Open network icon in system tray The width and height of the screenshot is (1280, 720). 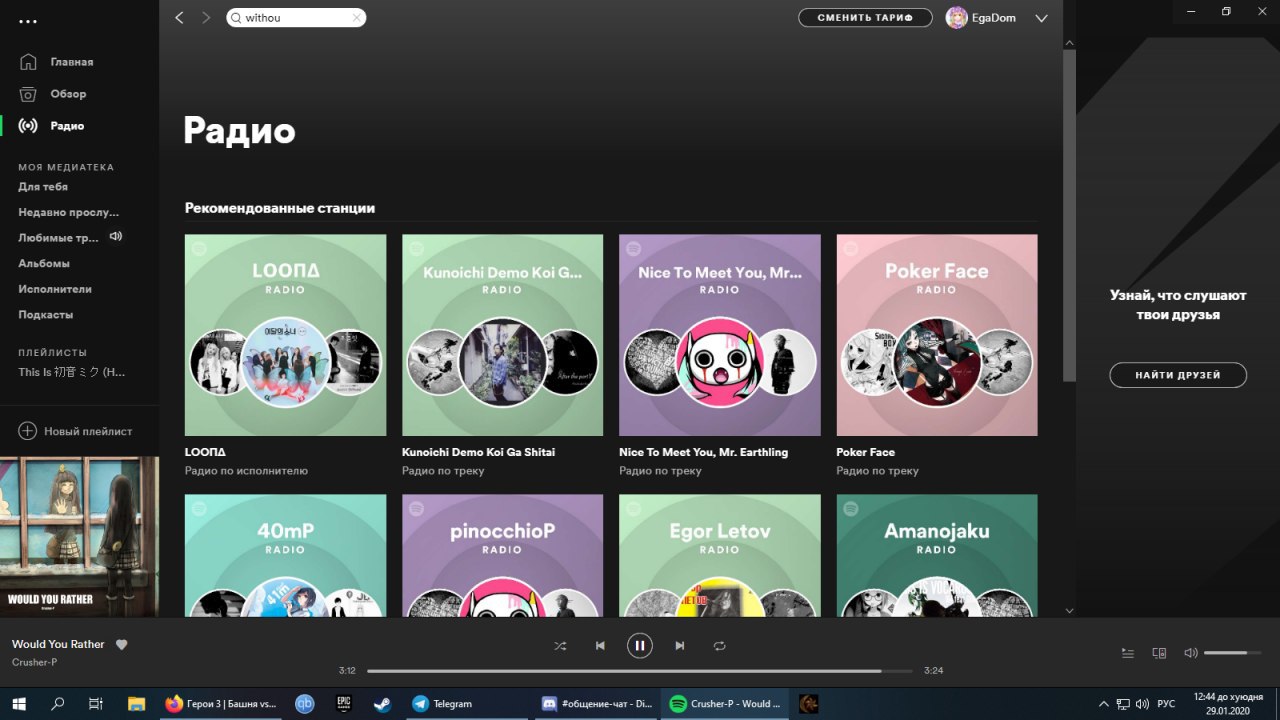click(1123, 704)
